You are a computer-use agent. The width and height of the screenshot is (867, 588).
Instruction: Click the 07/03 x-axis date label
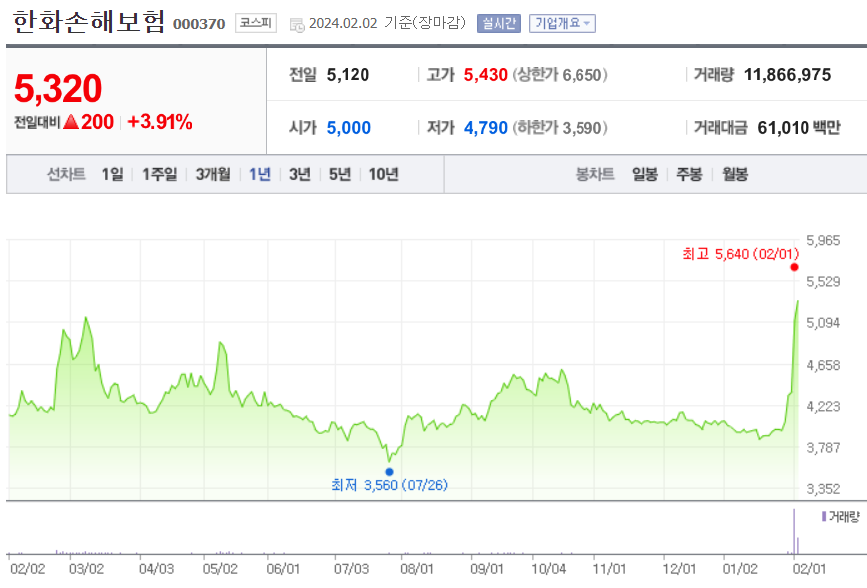point(351,569)
